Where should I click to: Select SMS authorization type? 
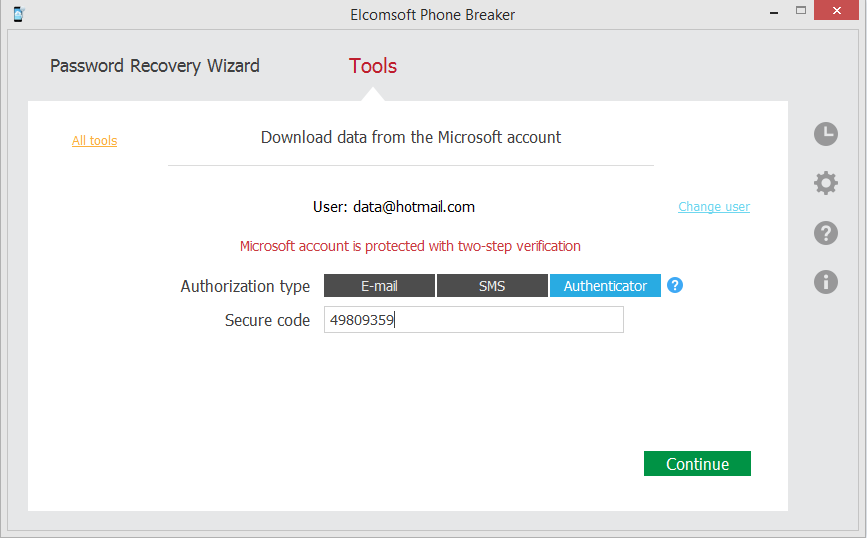tap(492, 286)
